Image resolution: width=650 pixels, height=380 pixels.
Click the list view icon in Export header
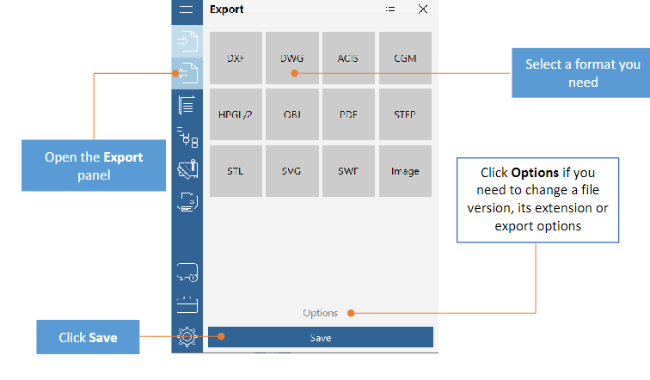click(390, 9)
